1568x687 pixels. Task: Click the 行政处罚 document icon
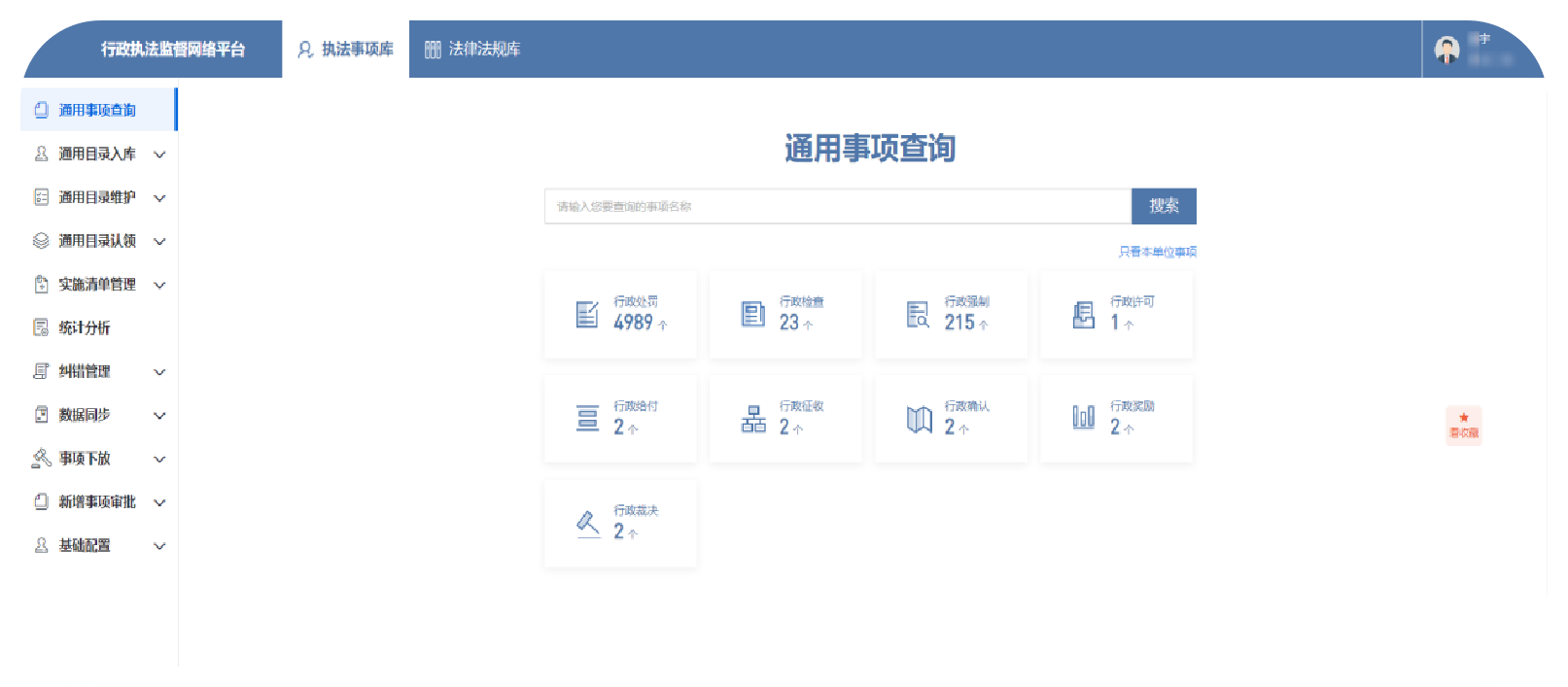click(587, 314)
